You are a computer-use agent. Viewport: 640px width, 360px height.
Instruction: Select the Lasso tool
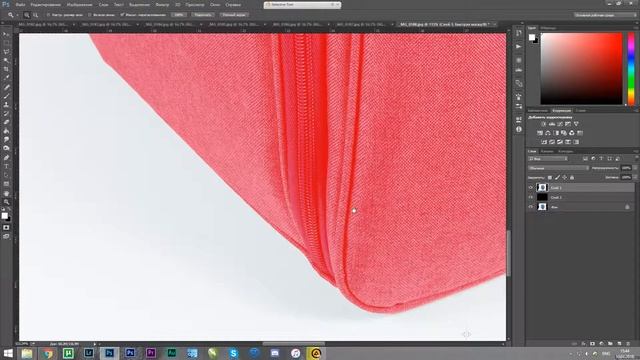(6, 52)
